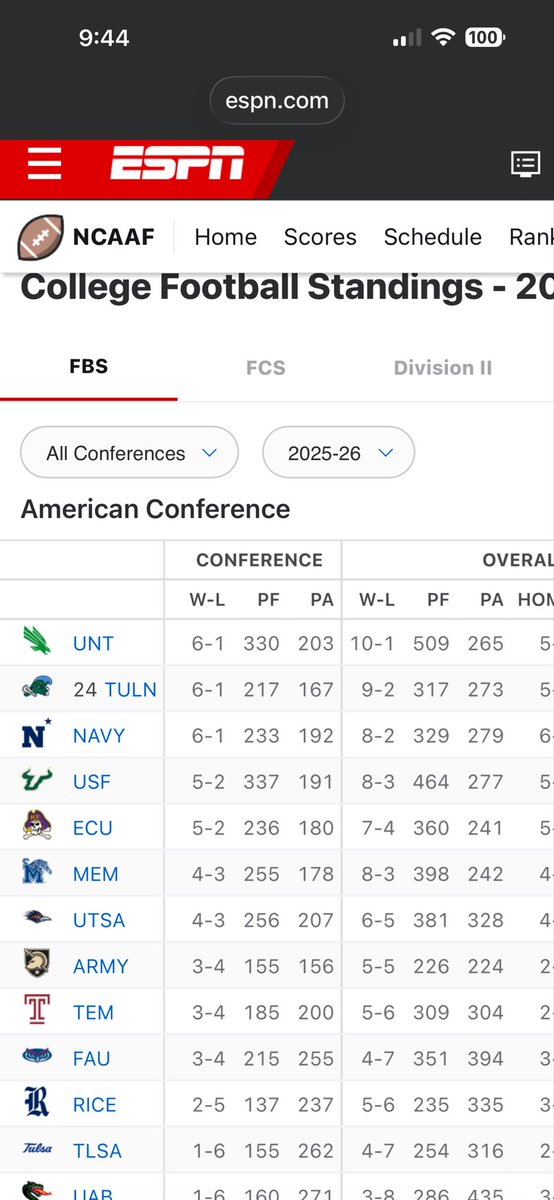Open the Scores menu item
Viewport: 554px width, 1200px height.
pyautogui.click(x=320, y=237)
